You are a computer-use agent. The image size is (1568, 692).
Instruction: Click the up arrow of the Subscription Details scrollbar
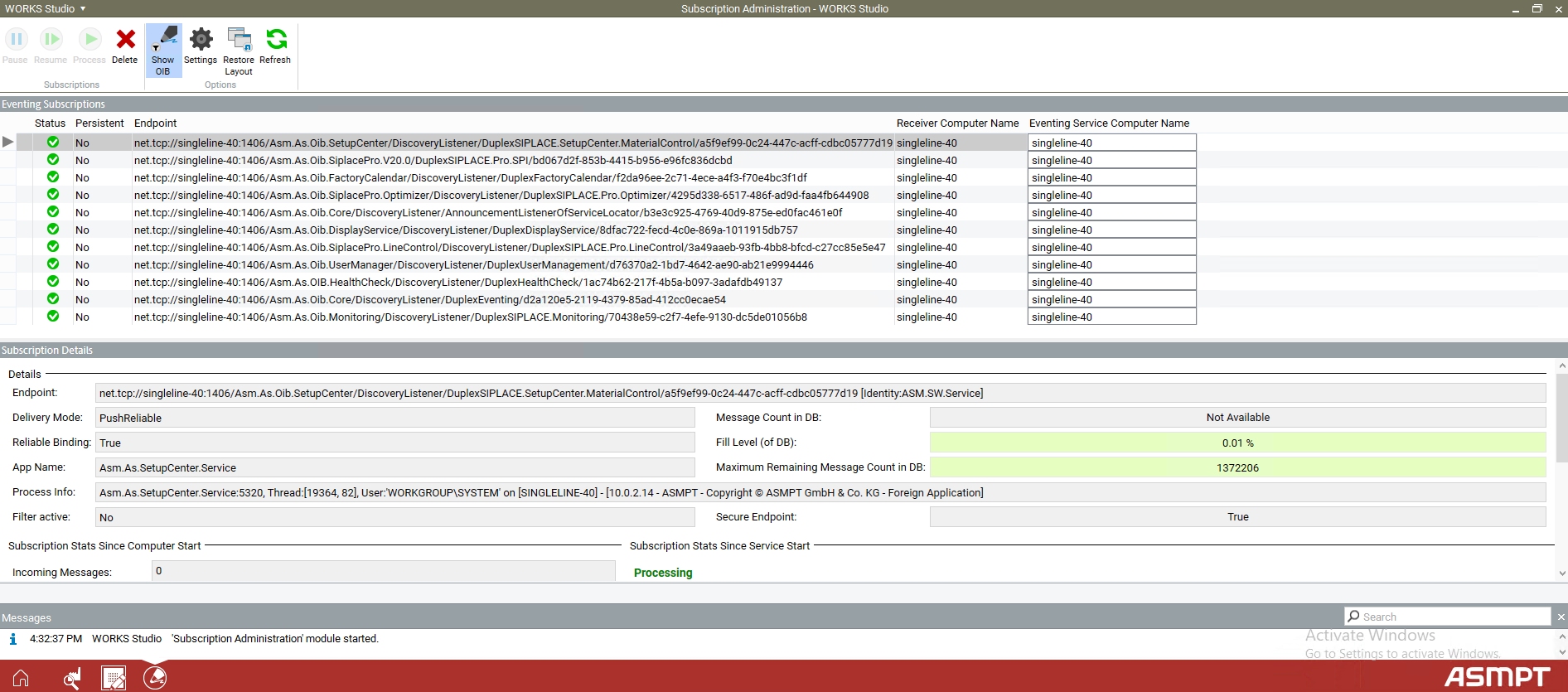click(1562, 365)
